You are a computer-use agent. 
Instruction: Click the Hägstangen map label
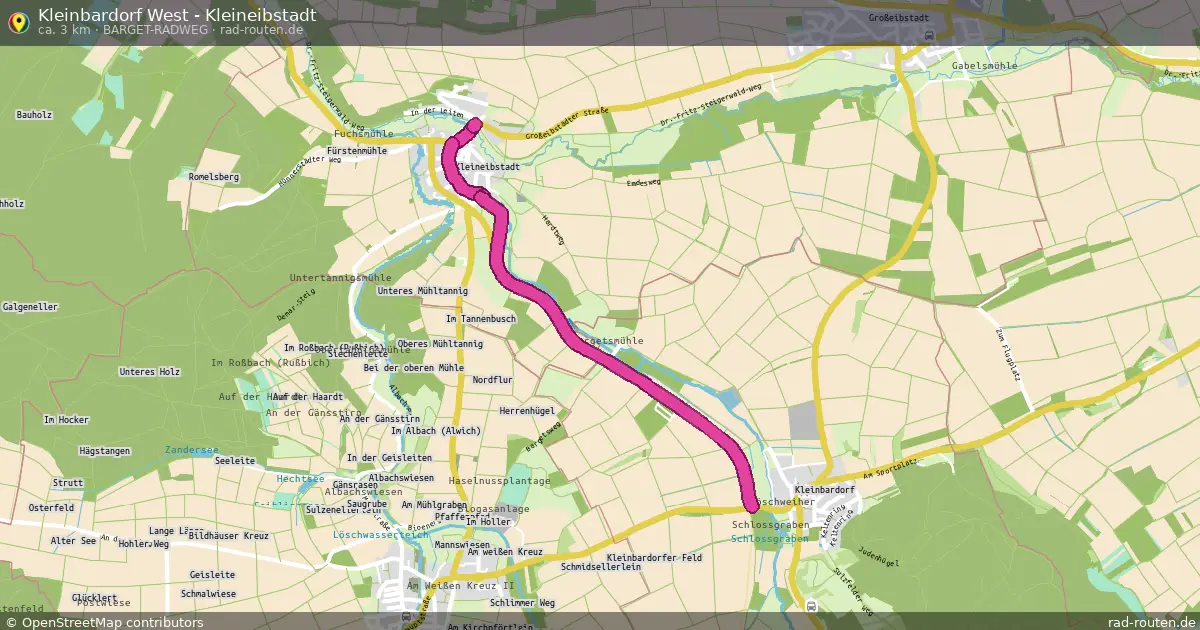point(104,452)
